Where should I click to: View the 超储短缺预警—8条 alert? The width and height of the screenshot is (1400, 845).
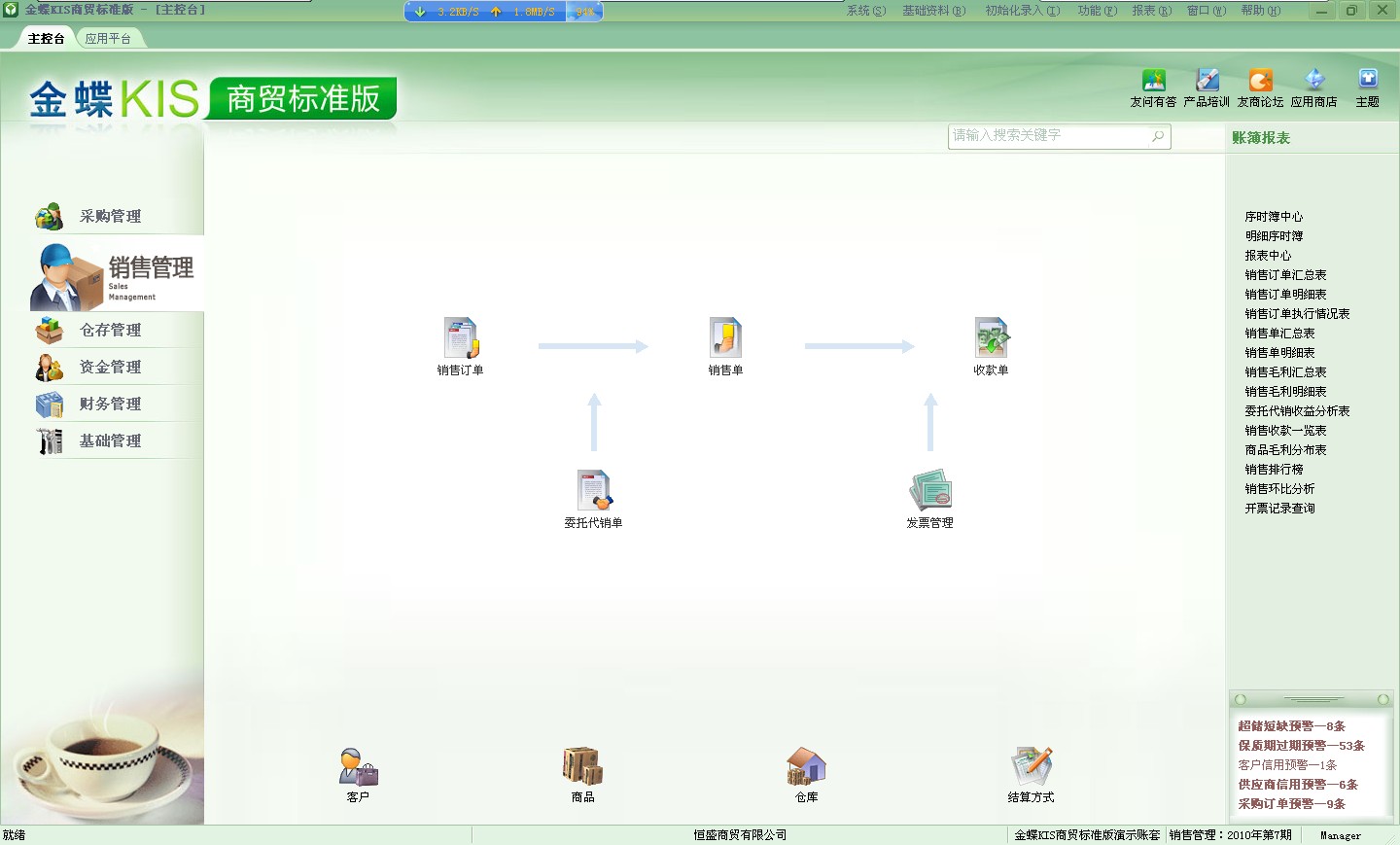point(1291,726)
